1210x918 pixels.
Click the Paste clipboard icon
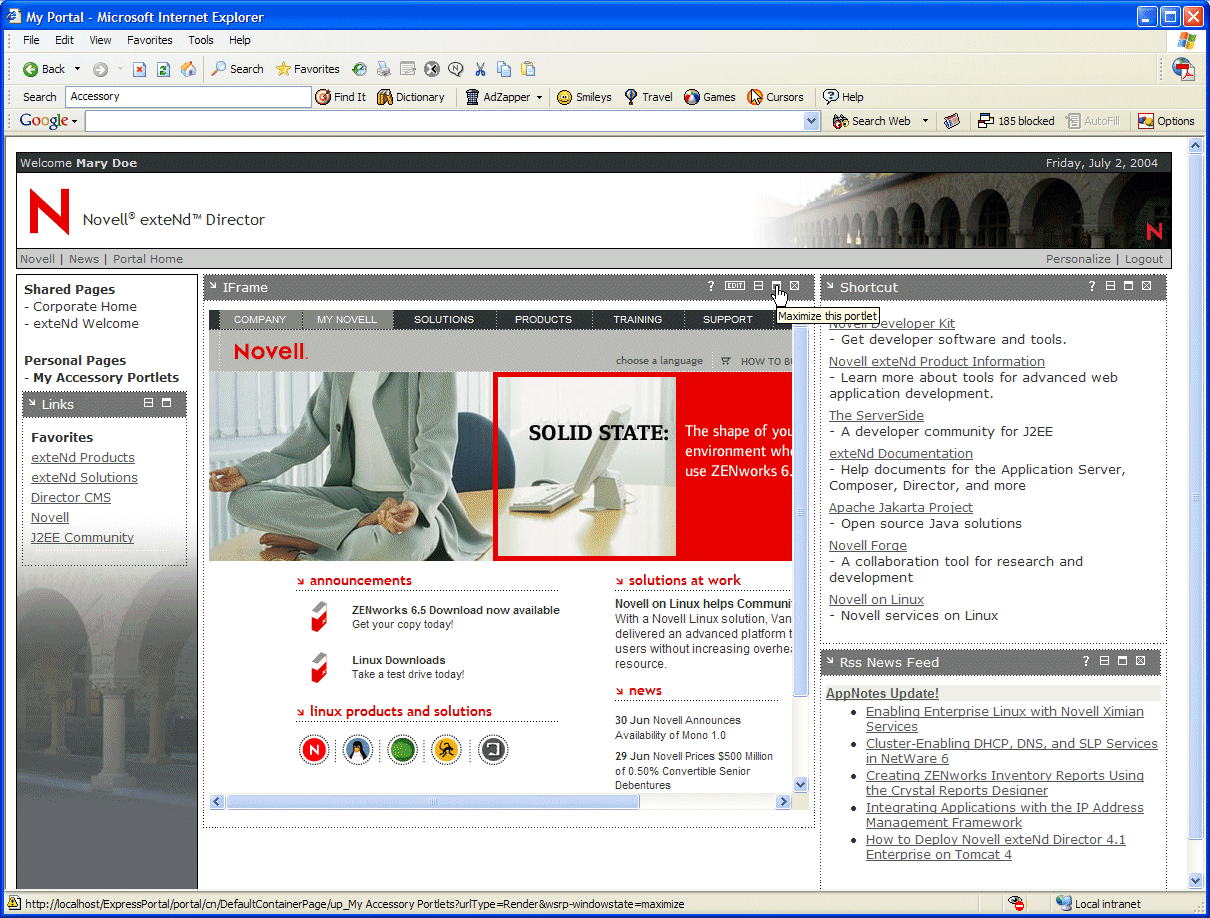tap(528, 69)
